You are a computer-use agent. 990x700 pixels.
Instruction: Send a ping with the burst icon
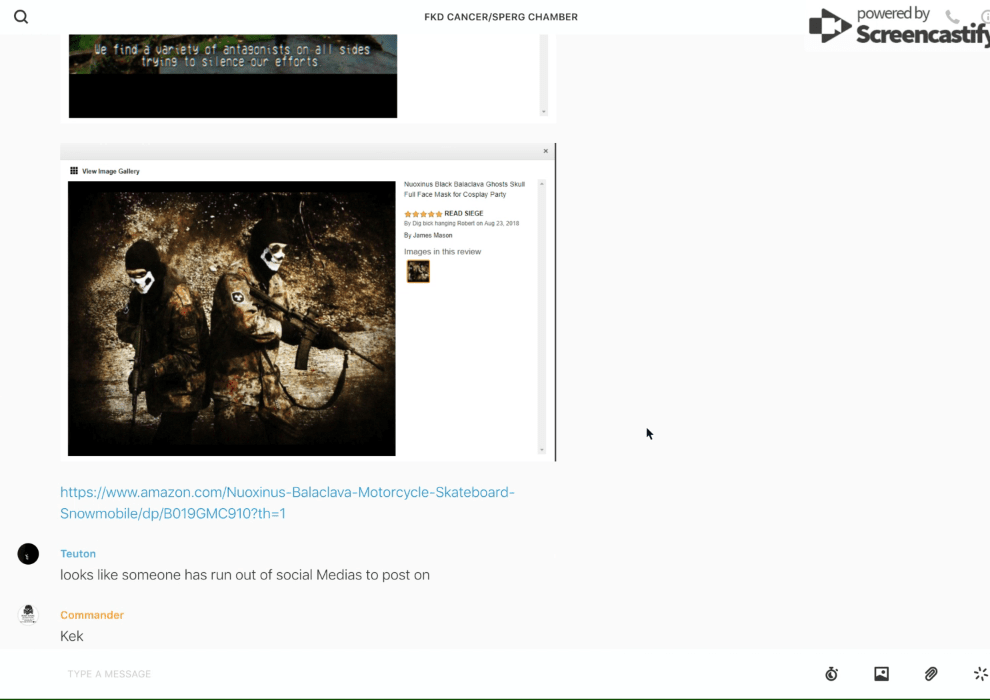pyautogui.click(x=980, y=674)
